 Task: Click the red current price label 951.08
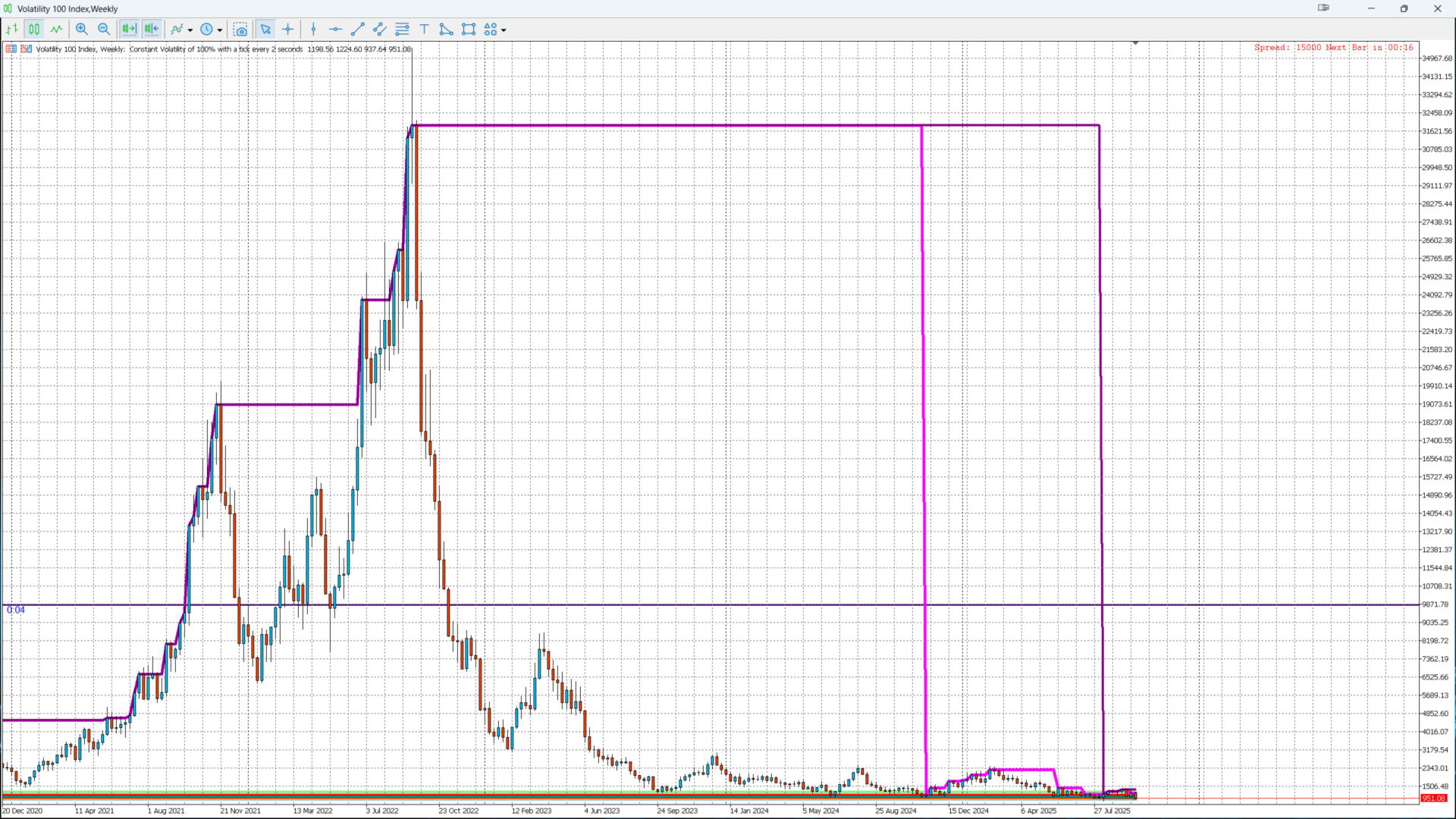[x=1433, y=799]
